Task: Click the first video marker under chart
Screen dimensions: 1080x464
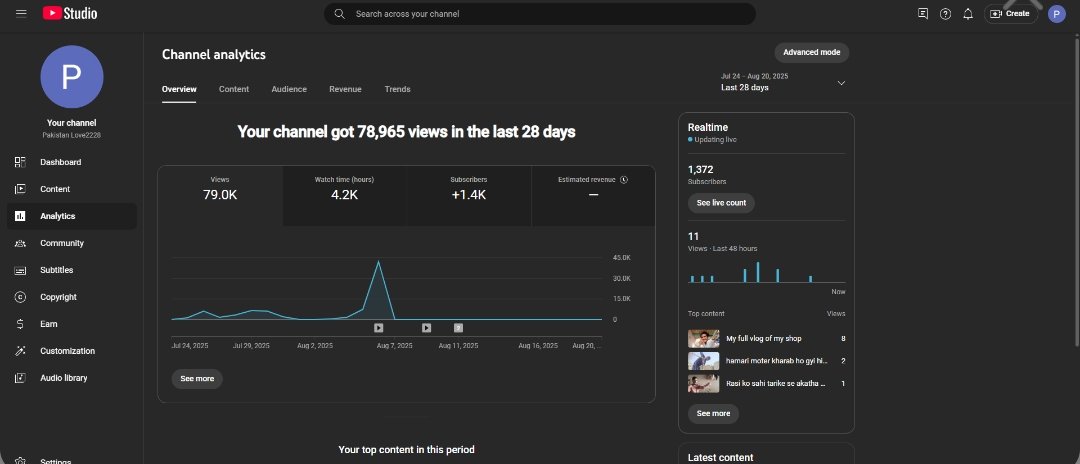Action: pyautogui.click(x=378, y=327)
